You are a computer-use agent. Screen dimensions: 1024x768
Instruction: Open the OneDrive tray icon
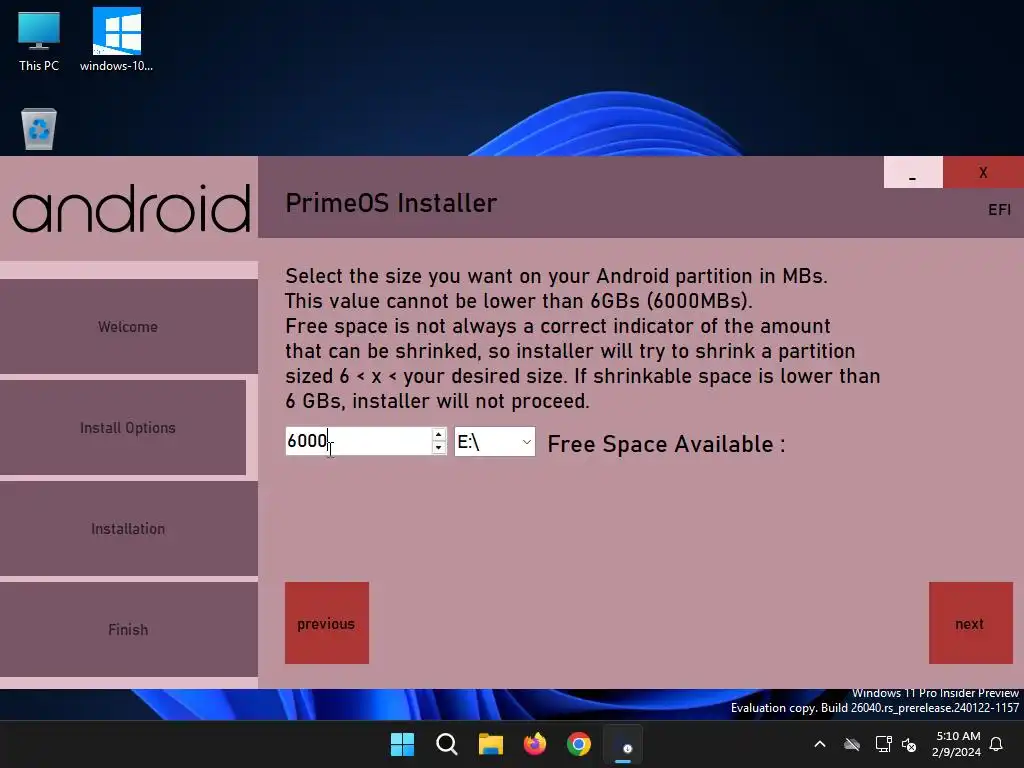(x=852, y=744)
